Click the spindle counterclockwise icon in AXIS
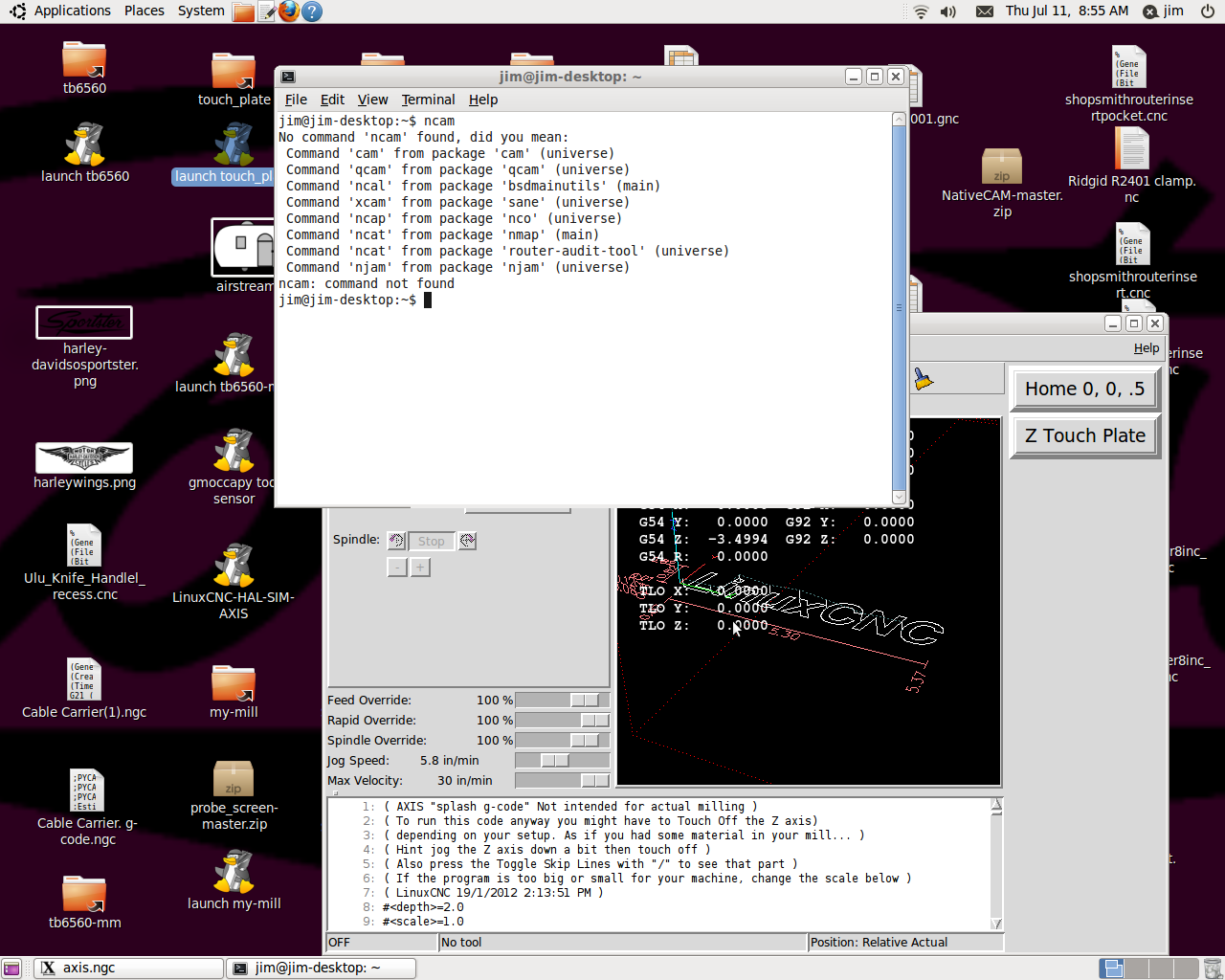1225x980 pixels. coord(396,541)
